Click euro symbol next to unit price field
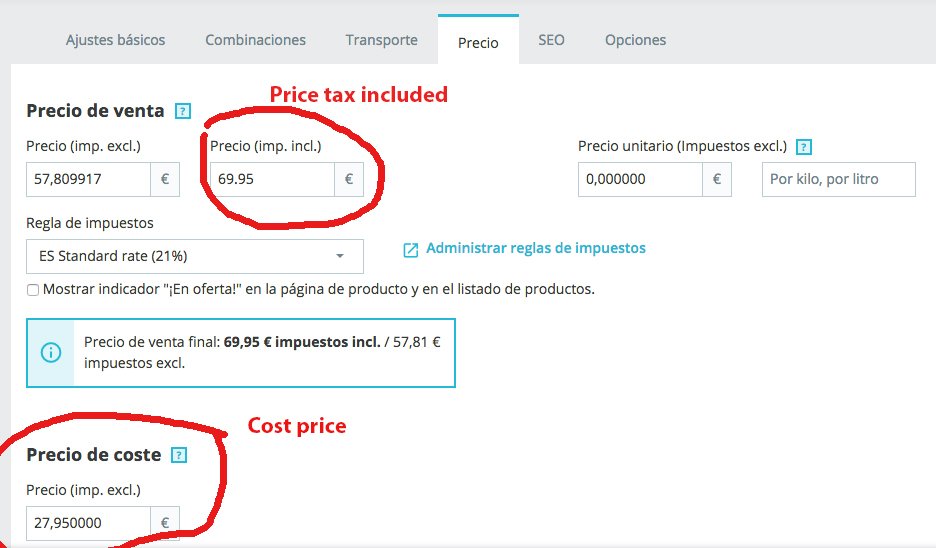Viewport: 936px width, 548px height. coord(717,179)
